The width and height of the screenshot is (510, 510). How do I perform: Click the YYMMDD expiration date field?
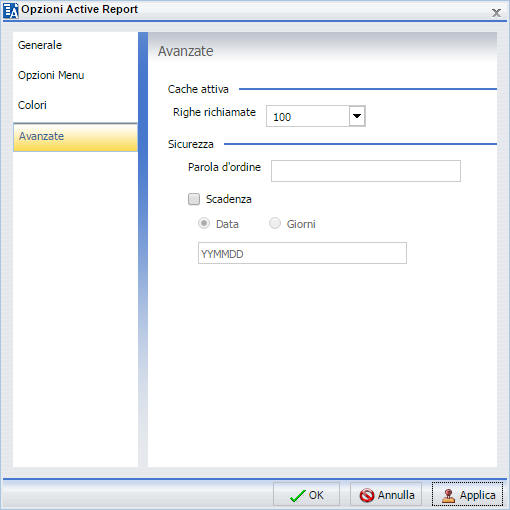coord(302,253)
